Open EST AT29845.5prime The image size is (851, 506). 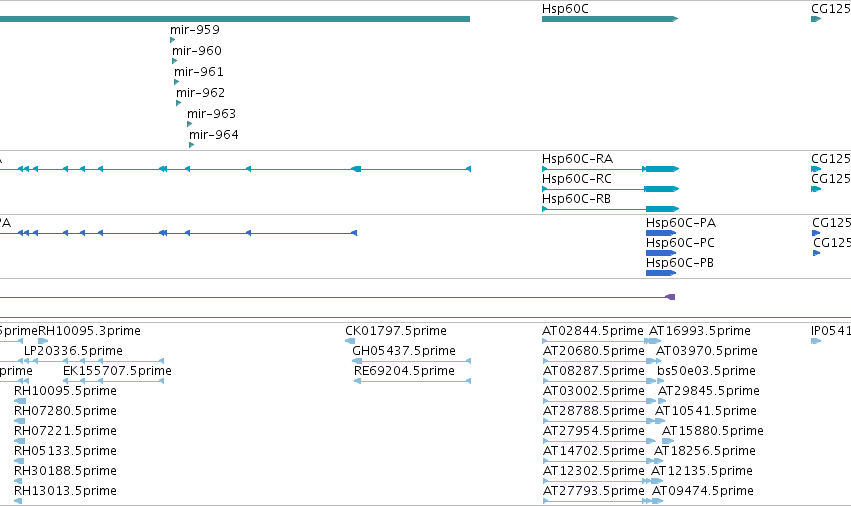tap(709, 391)
